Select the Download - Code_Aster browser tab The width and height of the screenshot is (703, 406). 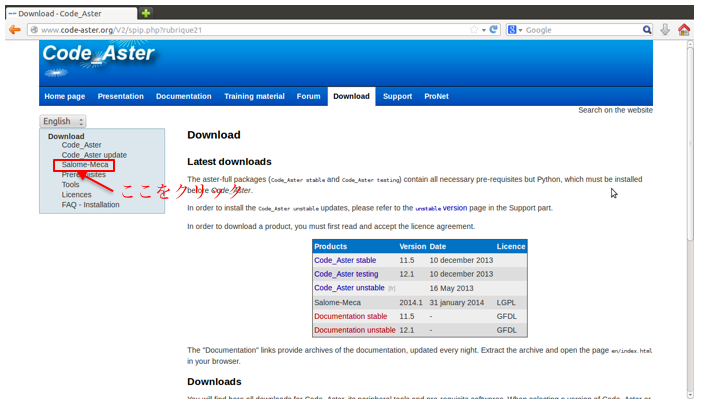(72, 13)
